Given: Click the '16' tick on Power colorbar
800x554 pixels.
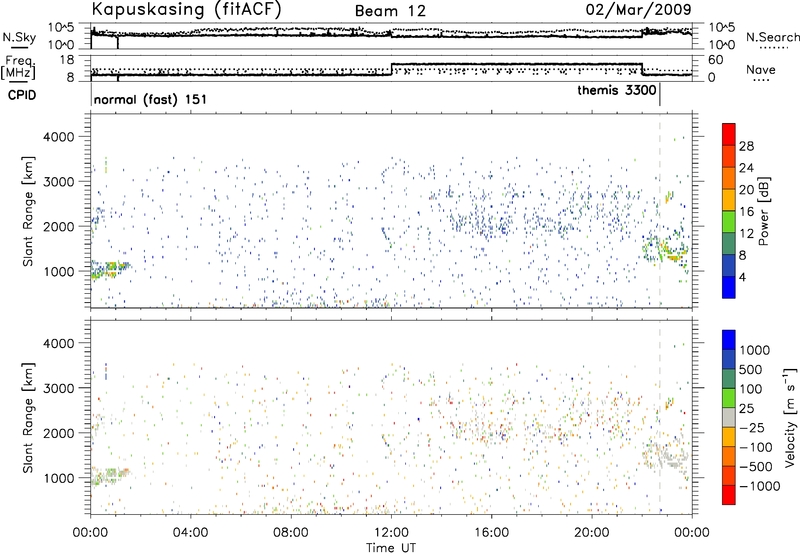Looking at the screenshot, I should (746, 211).
